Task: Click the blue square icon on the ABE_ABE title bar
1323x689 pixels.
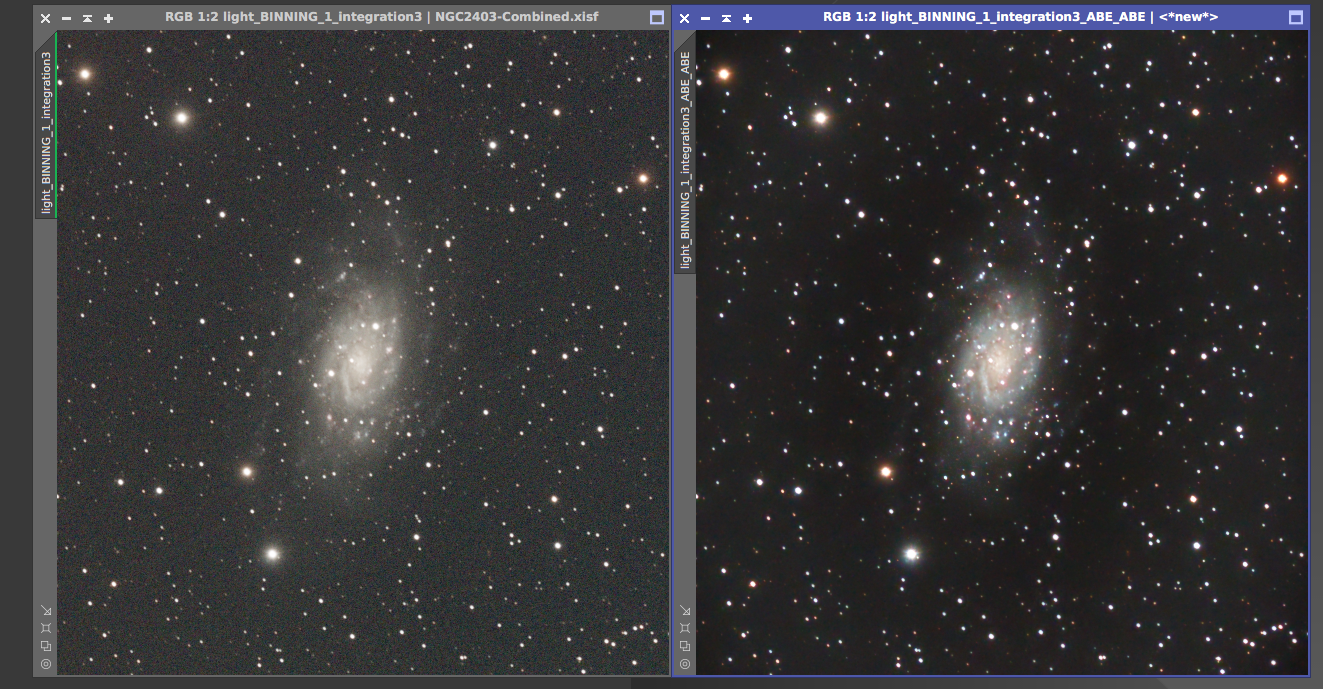Action: click(x=1295, y=18)
